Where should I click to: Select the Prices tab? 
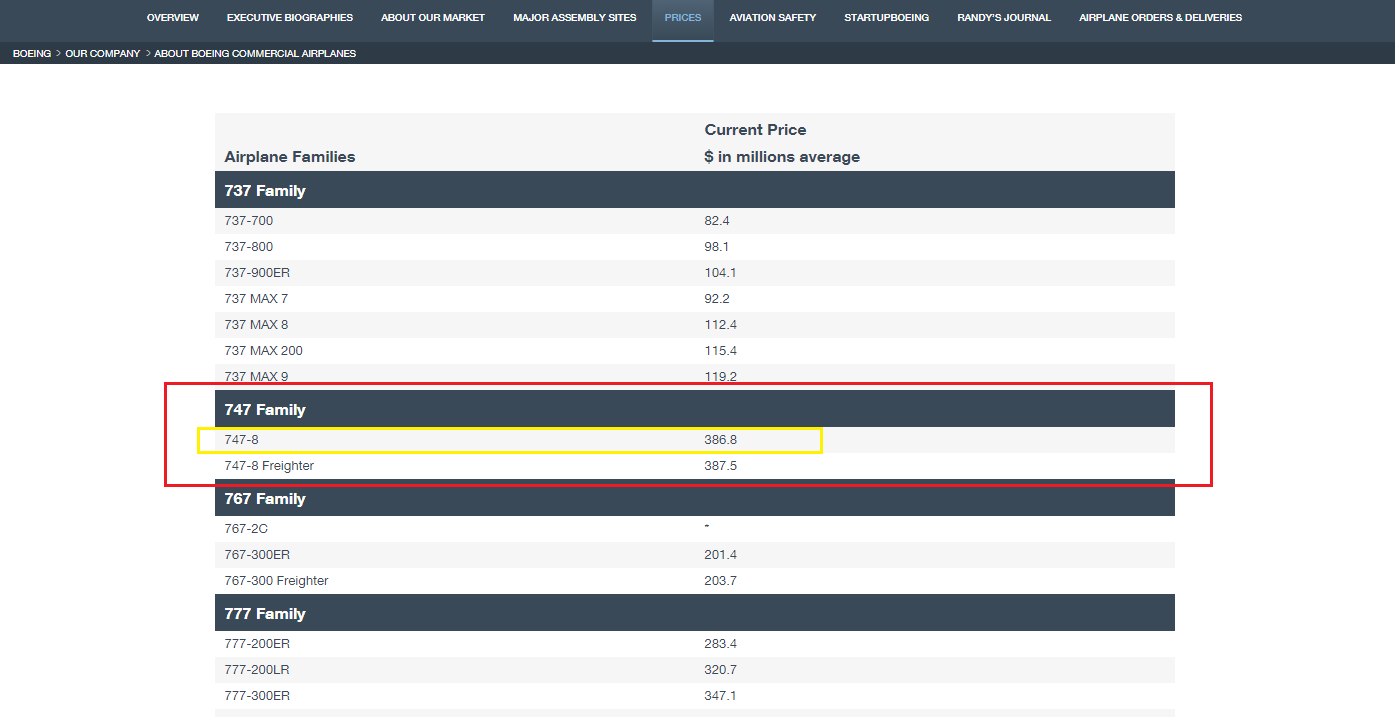[x=683, y=18]
